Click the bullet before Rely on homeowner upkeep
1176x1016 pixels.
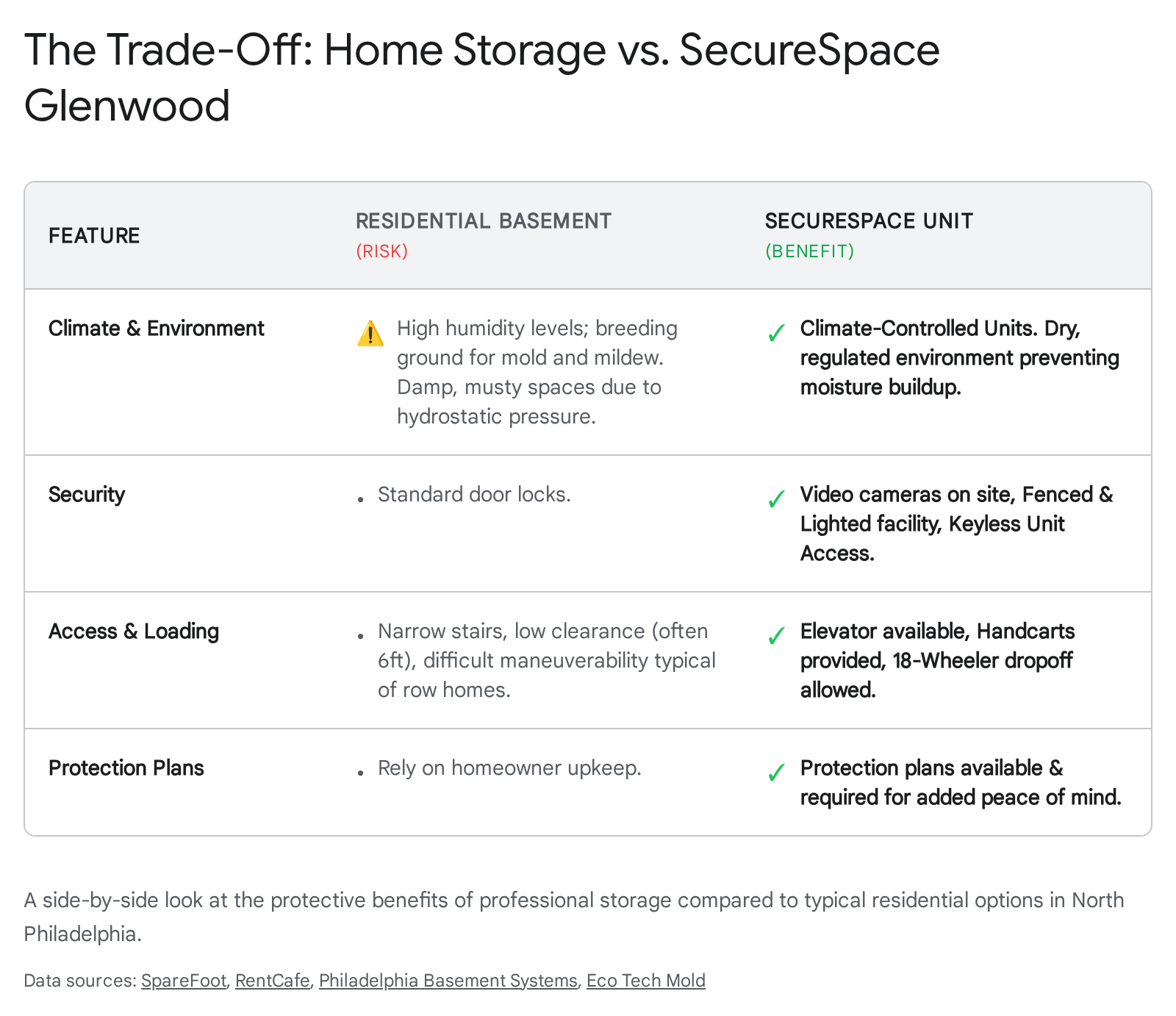click(360, 773)
